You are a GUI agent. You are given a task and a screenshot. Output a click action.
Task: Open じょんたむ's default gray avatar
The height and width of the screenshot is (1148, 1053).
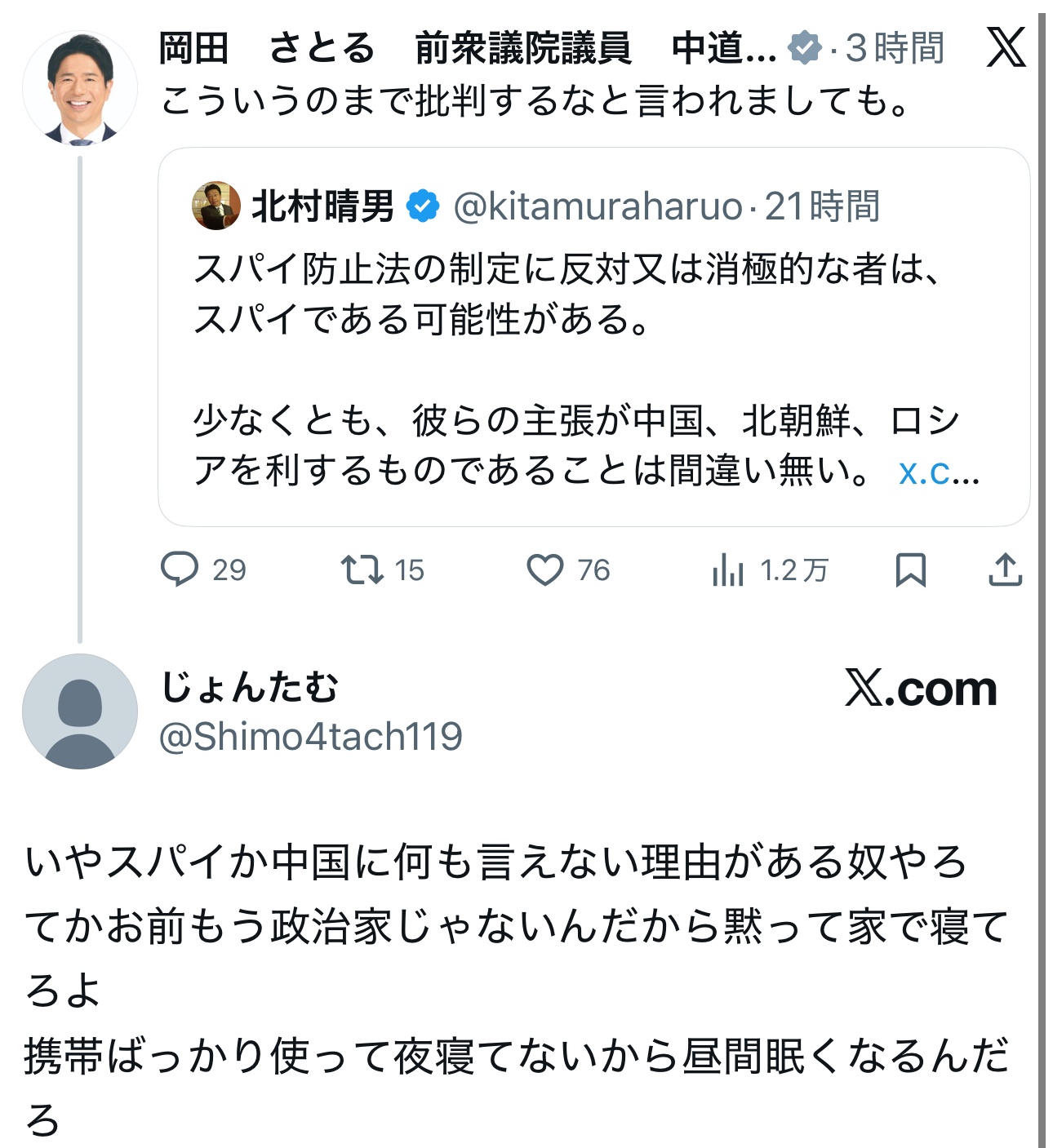pyautogui.click(x=80, y=711)
